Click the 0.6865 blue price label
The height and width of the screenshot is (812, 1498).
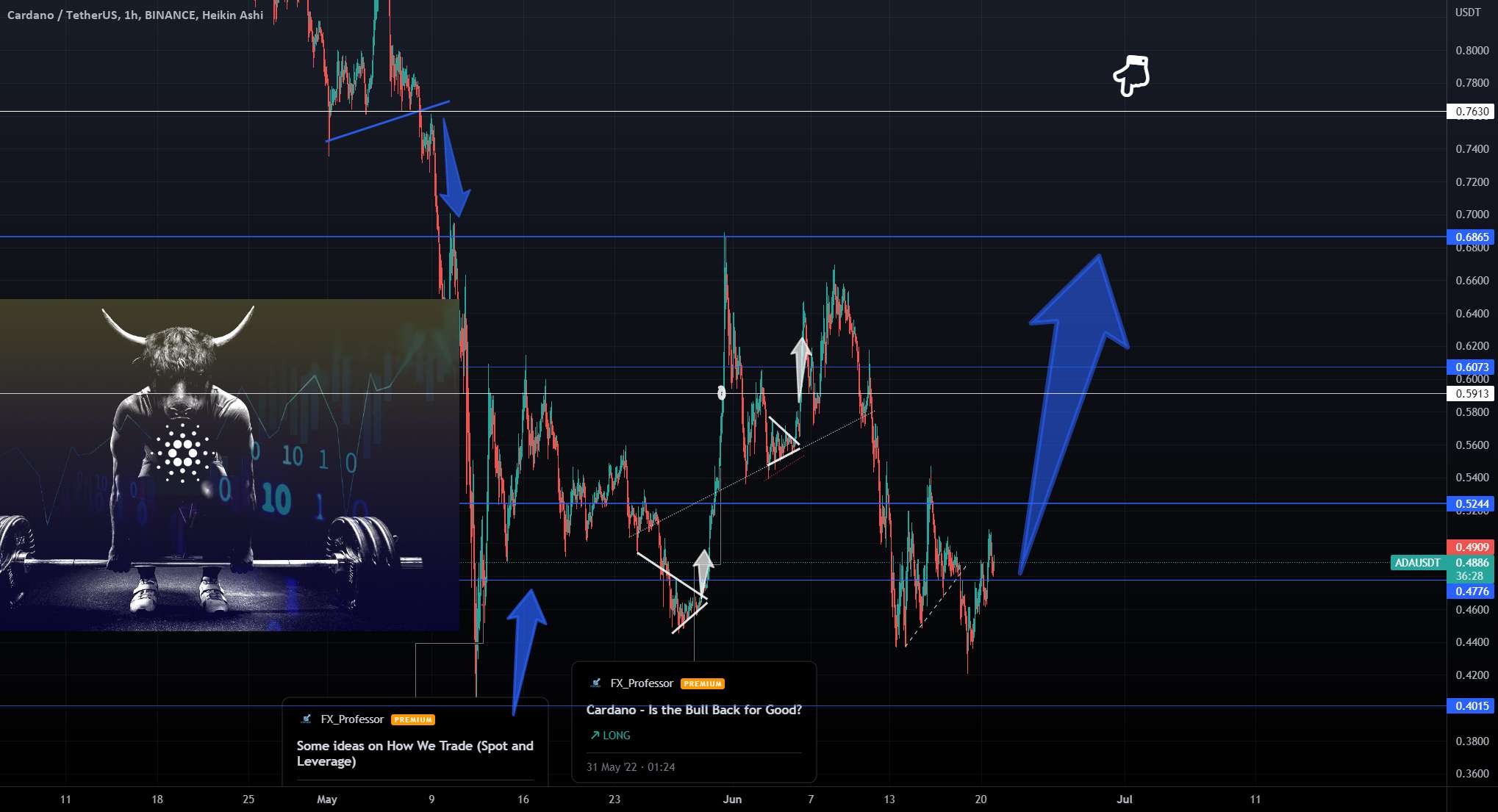coord(1471,237)
